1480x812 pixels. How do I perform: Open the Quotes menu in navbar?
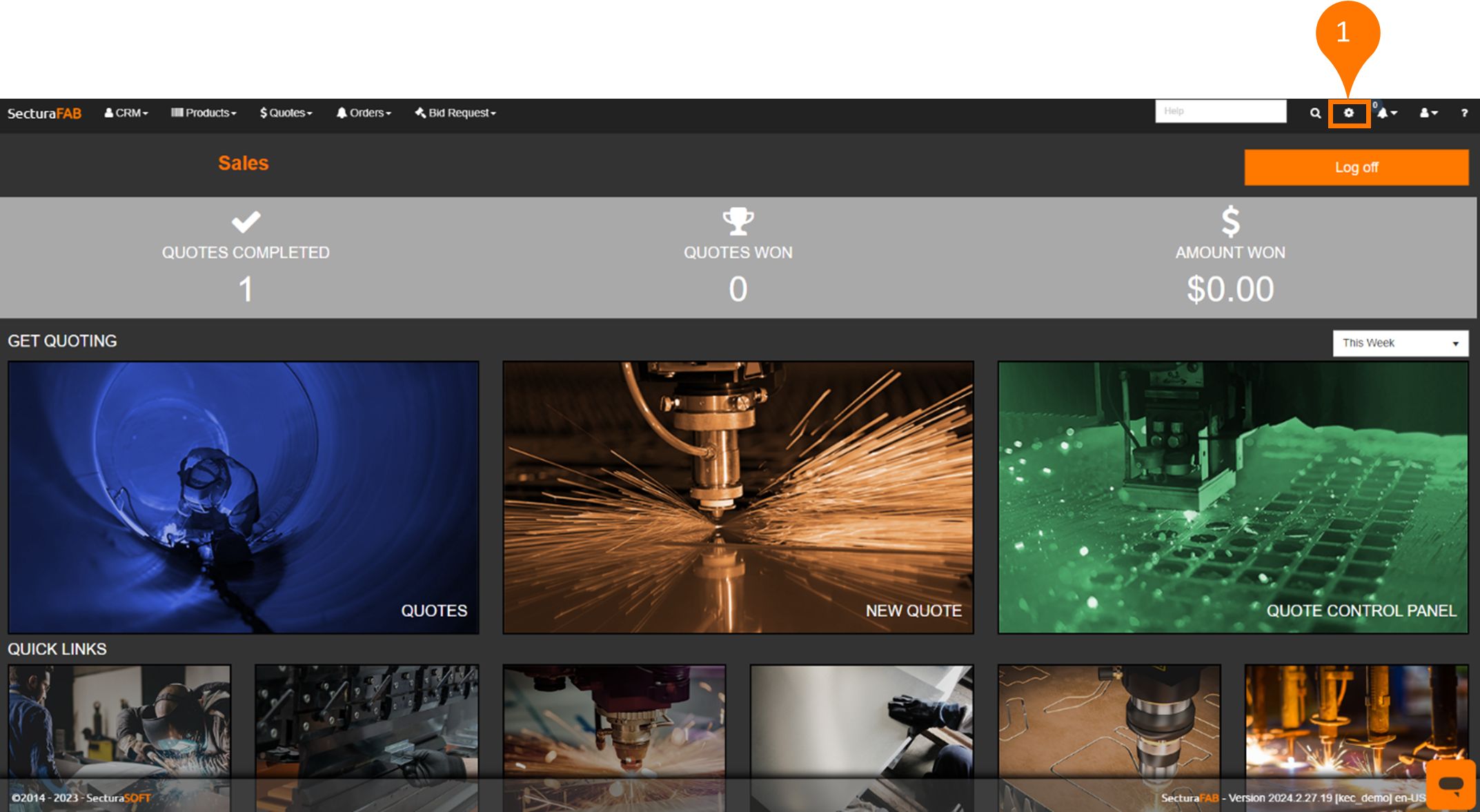click(286, 113)
